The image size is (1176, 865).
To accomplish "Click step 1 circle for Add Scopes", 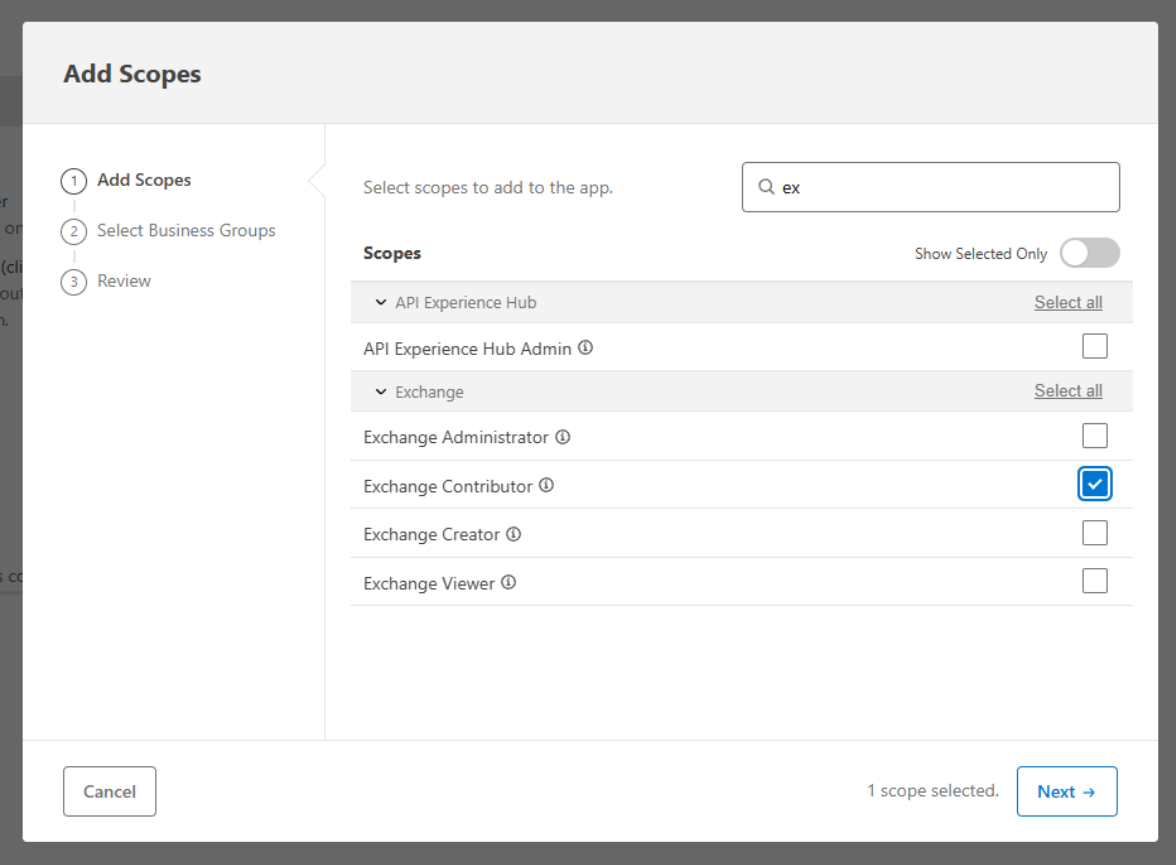I will (74, 181).
